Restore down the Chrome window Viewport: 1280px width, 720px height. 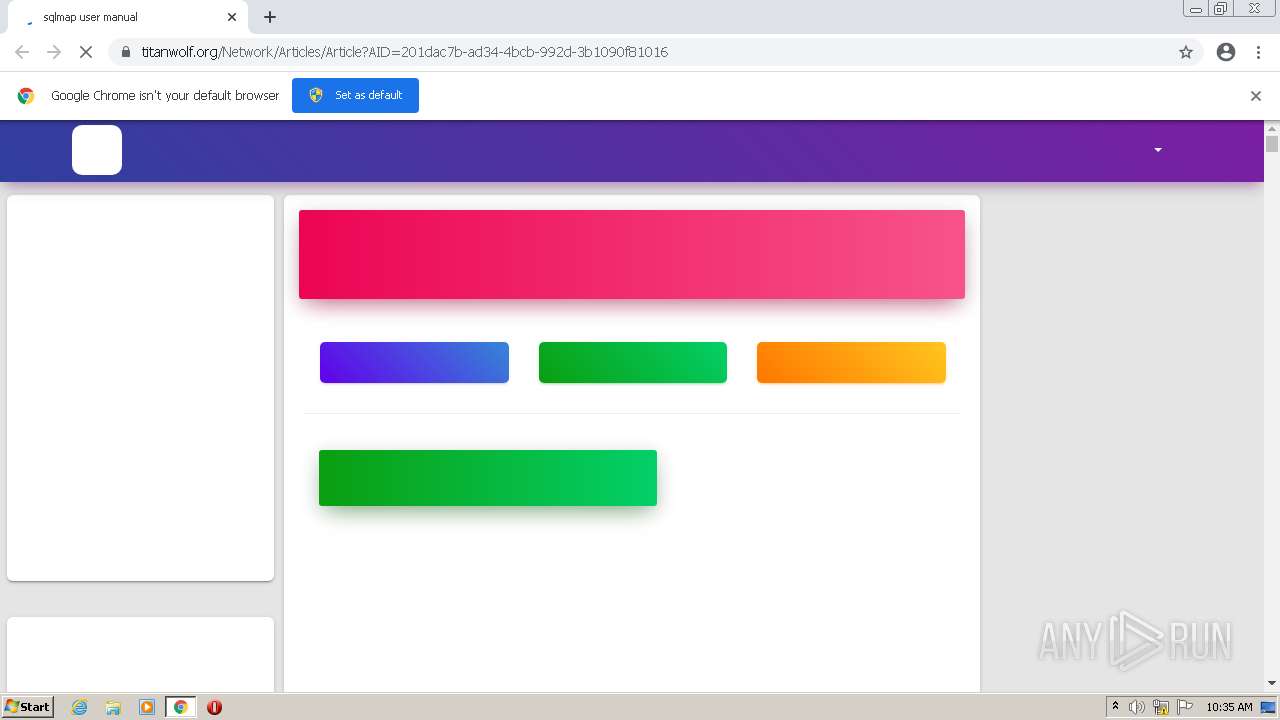click(x=1220, y=9)
